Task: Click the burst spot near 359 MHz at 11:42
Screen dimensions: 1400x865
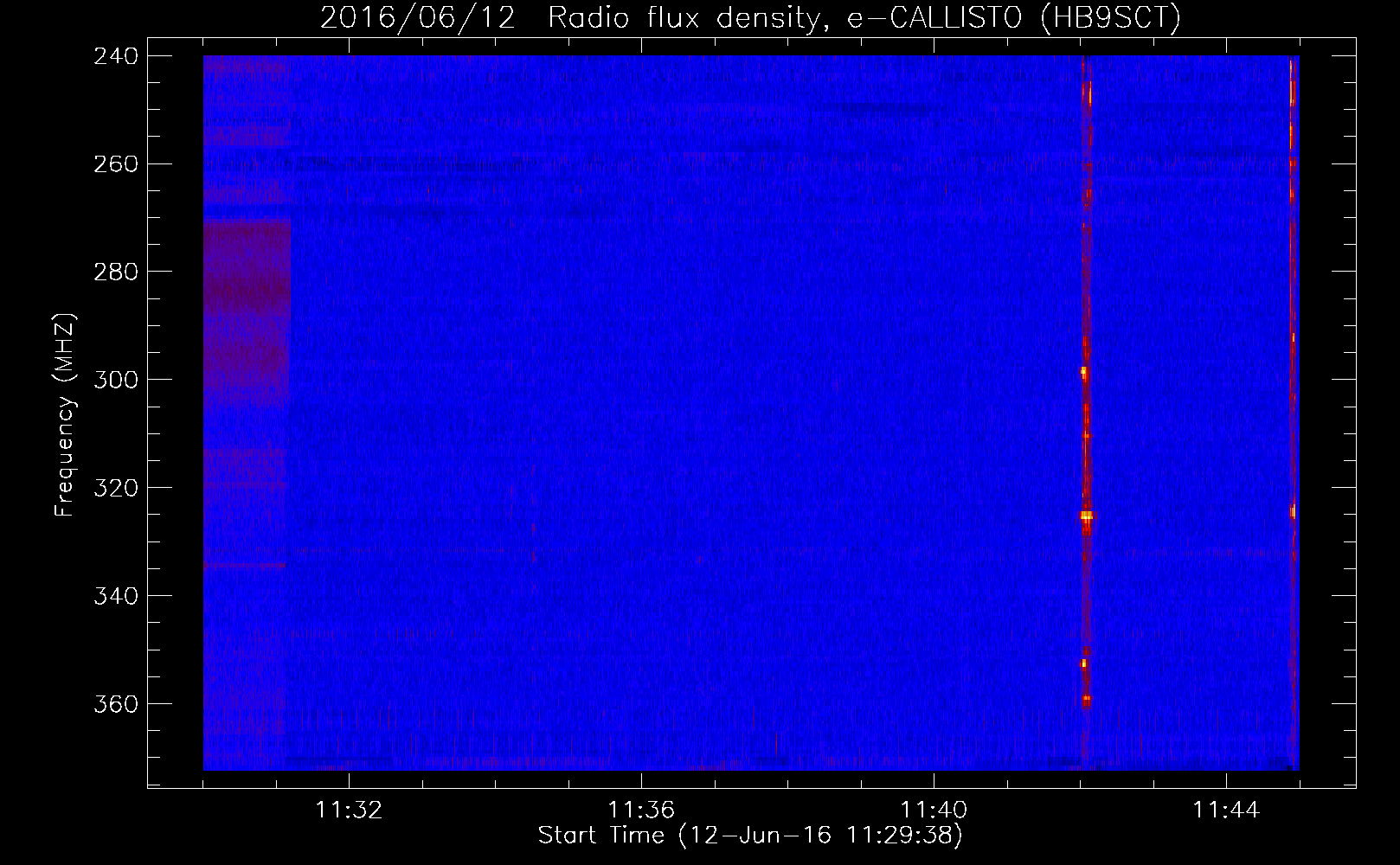Action: click(x=1087, y=698)
